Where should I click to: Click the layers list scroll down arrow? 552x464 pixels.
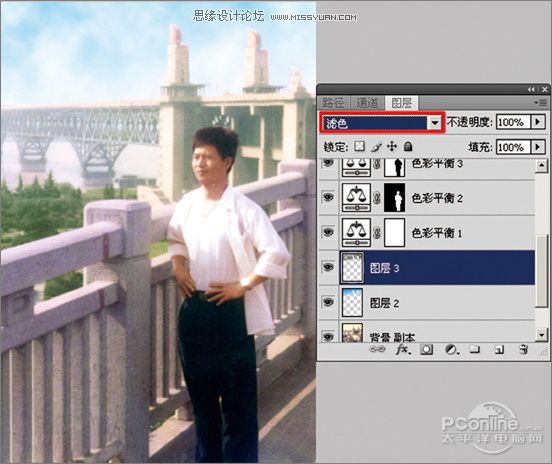(541, 334)
